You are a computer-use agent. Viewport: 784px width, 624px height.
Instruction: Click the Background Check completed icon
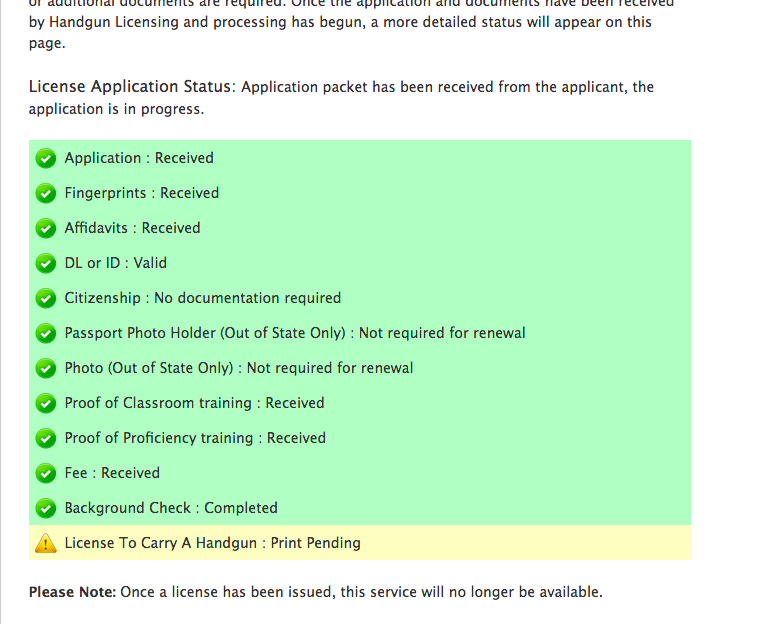click(x=45, y=508)
